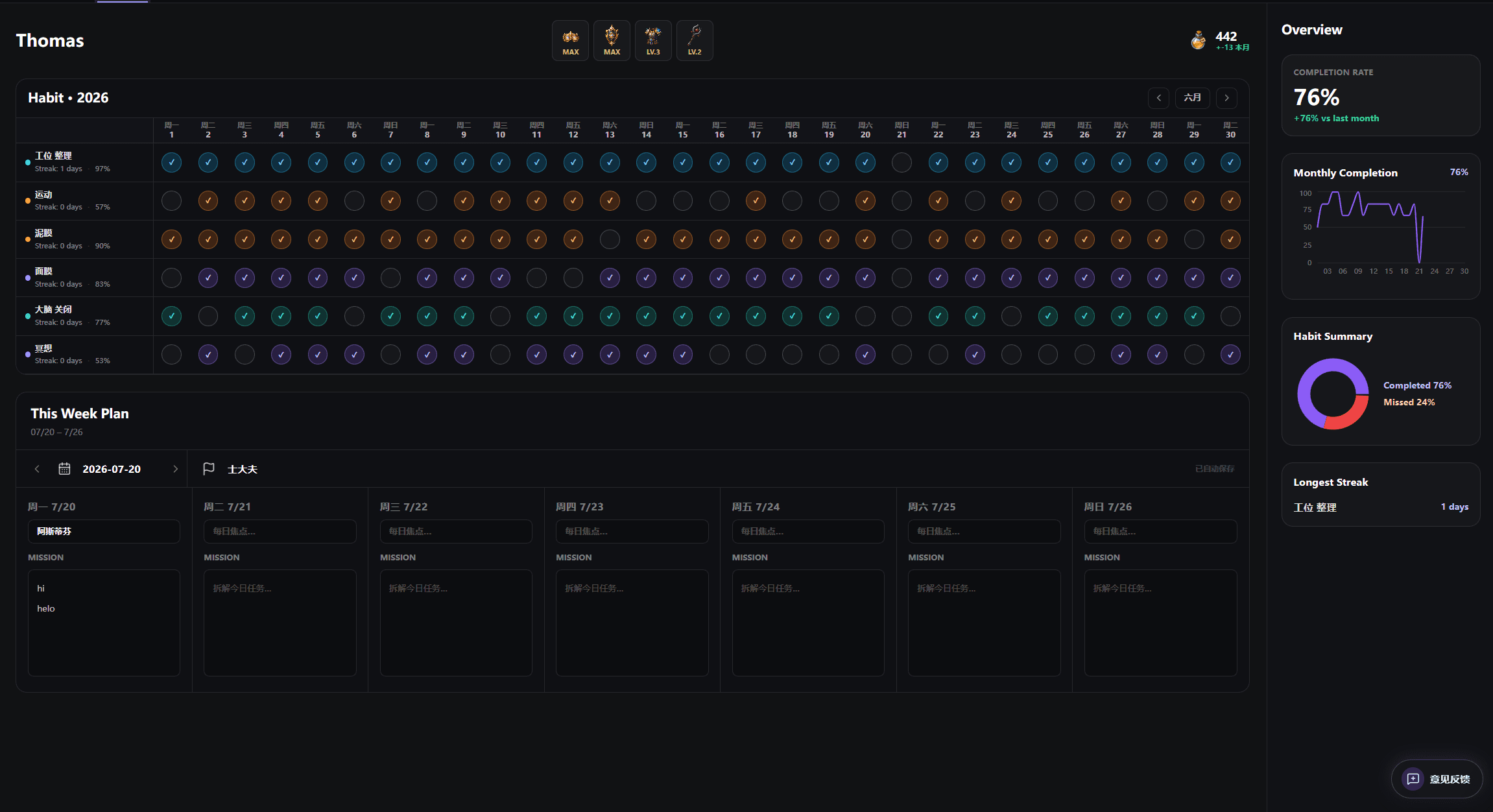Click the 意见反馈 feedback button
The image size is (1493, 812).
(1437, 779)
